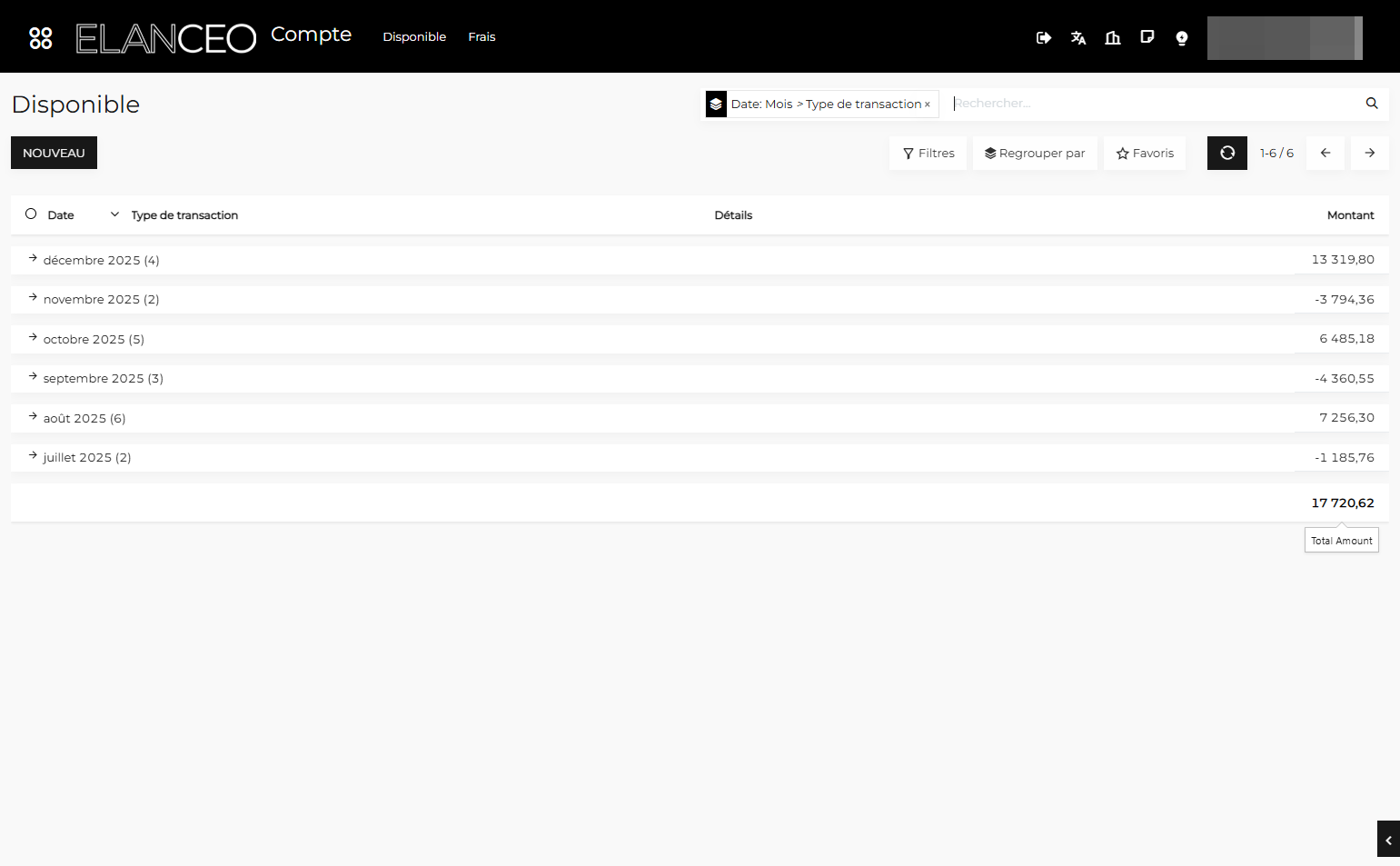
Task: Click the 6 485,18 amount
Action: pos(1346,339)
